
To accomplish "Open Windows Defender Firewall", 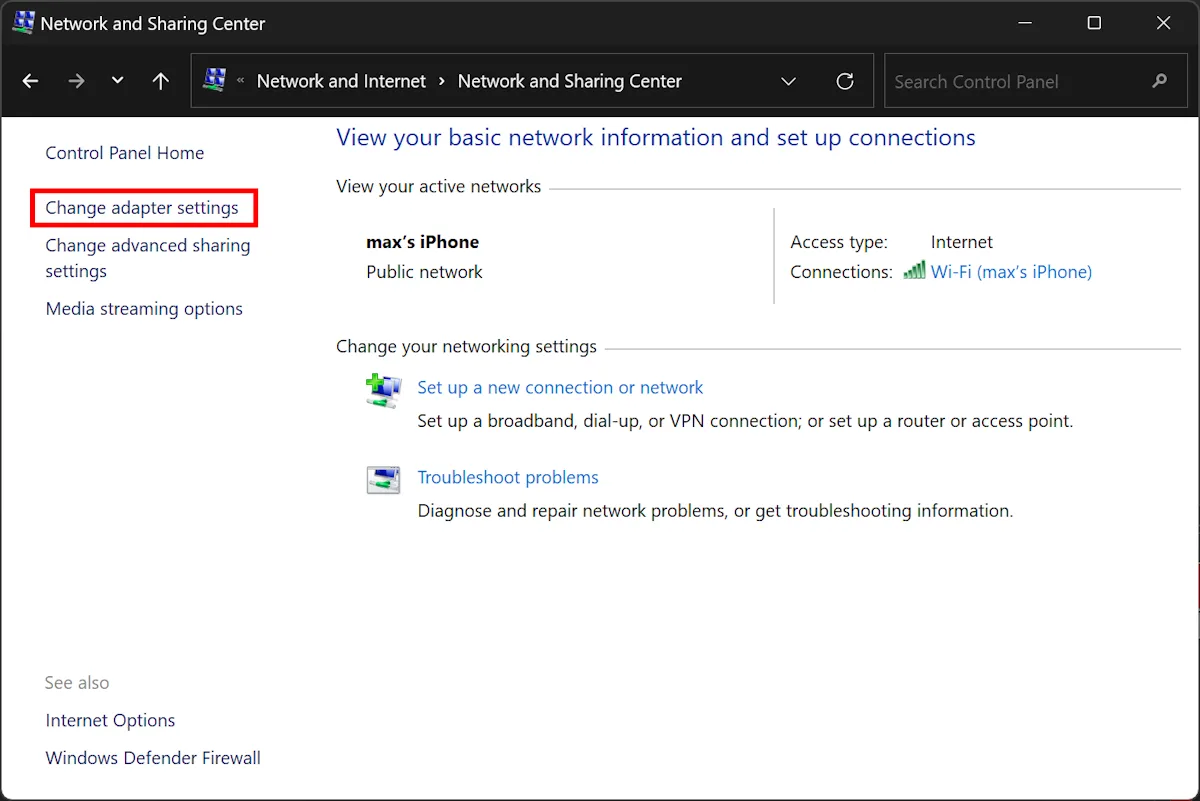I will point(153,758).
